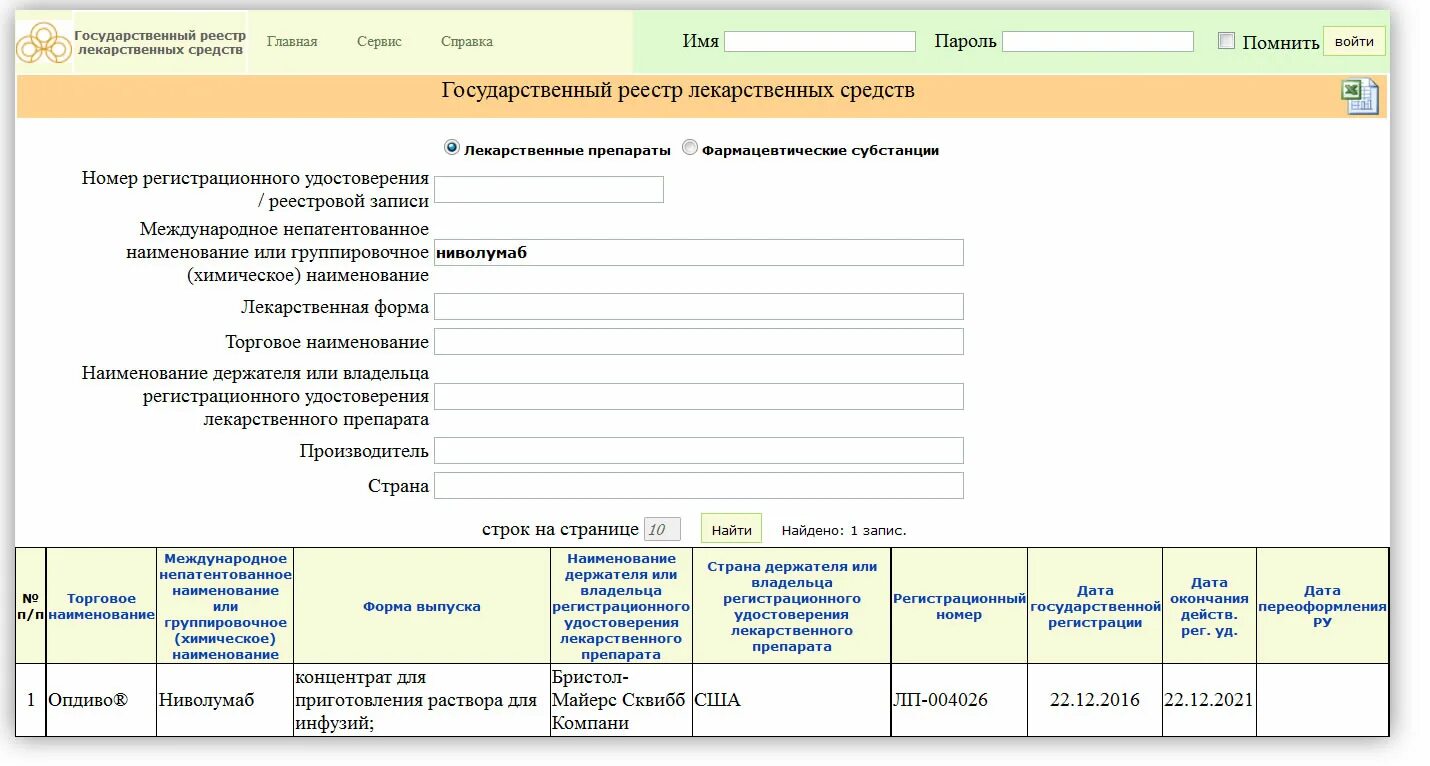Sort by Торговое наименование column header

[101, 606]
